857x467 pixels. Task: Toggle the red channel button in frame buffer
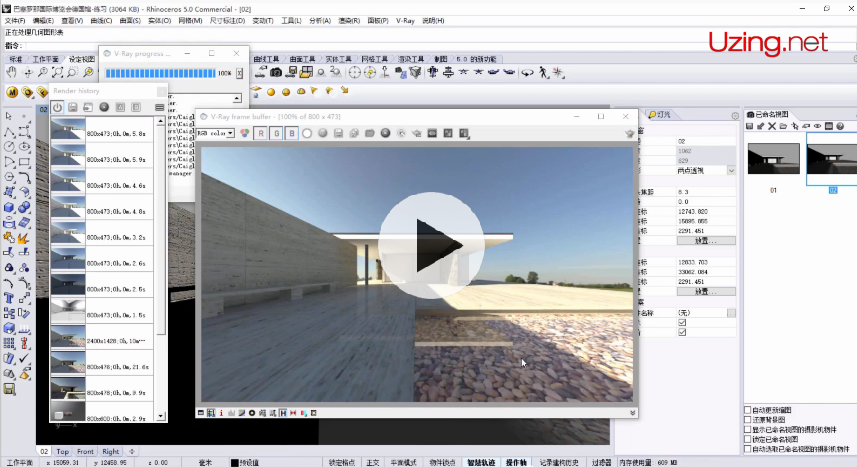261,133
